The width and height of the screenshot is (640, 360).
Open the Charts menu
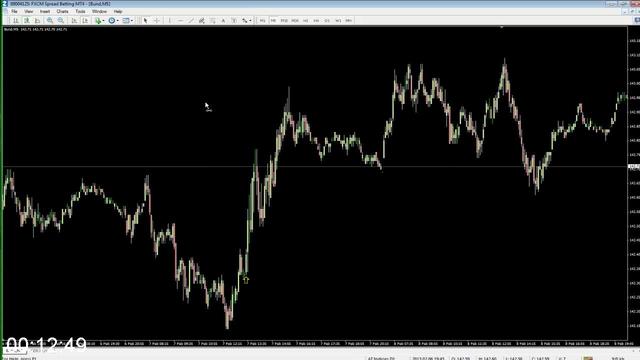62,11
